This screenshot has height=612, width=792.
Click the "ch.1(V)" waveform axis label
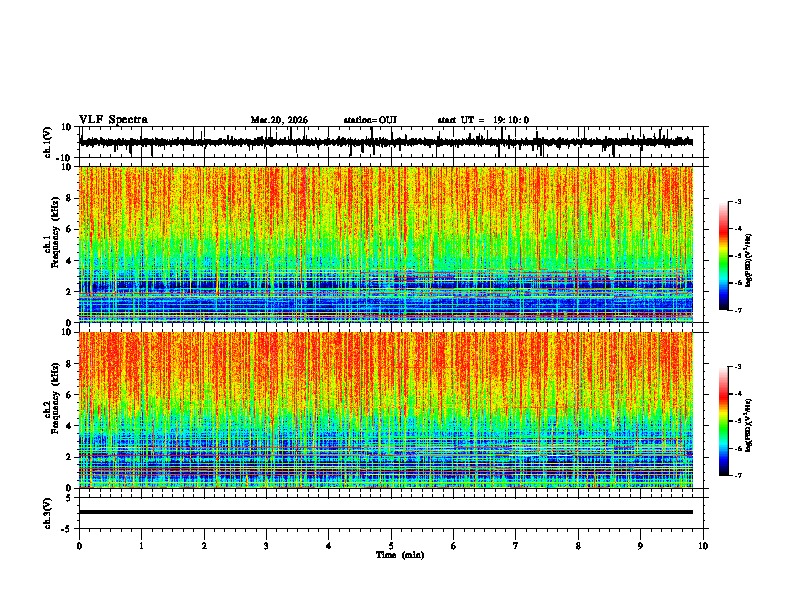47,142
